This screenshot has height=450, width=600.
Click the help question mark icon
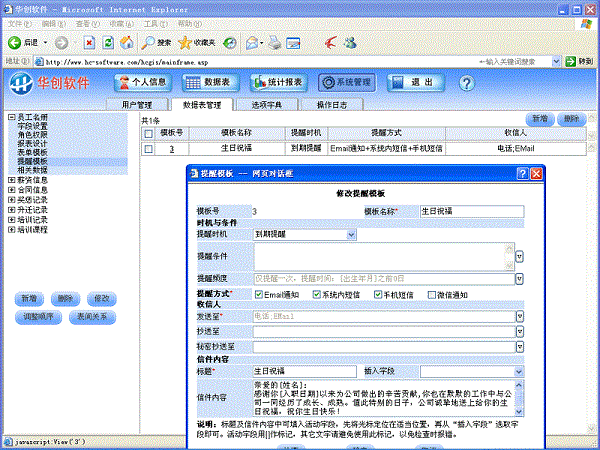tap(466, 83)
